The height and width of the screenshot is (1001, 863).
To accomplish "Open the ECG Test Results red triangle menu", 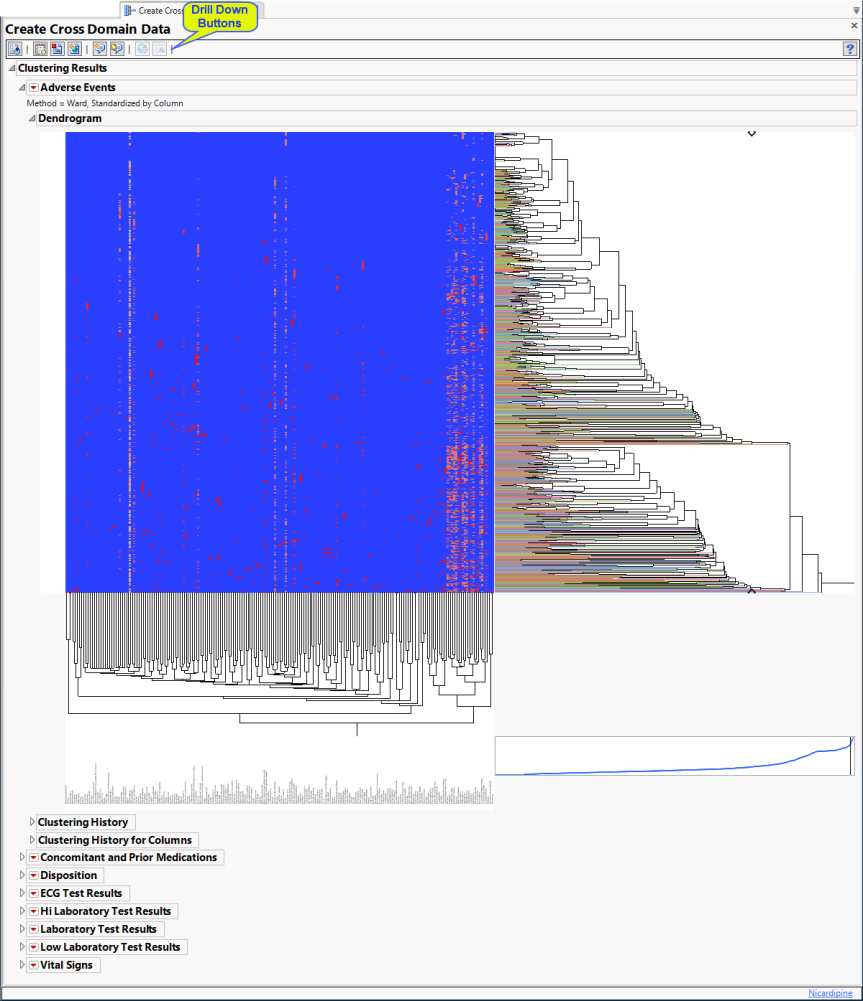I will pyautogui.click(x=33, y=894).
